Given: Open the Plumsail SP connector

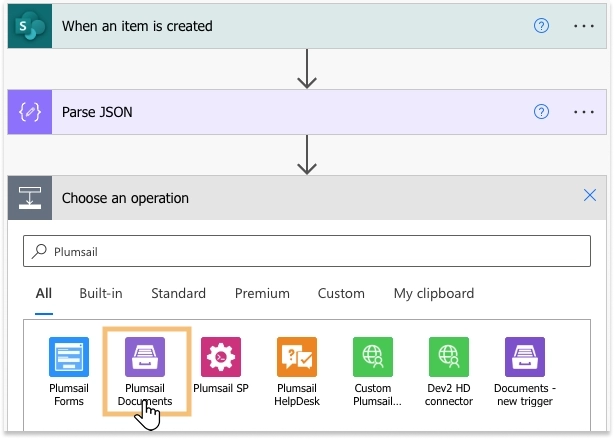Looking at the screenshot, I should [221, 357].
